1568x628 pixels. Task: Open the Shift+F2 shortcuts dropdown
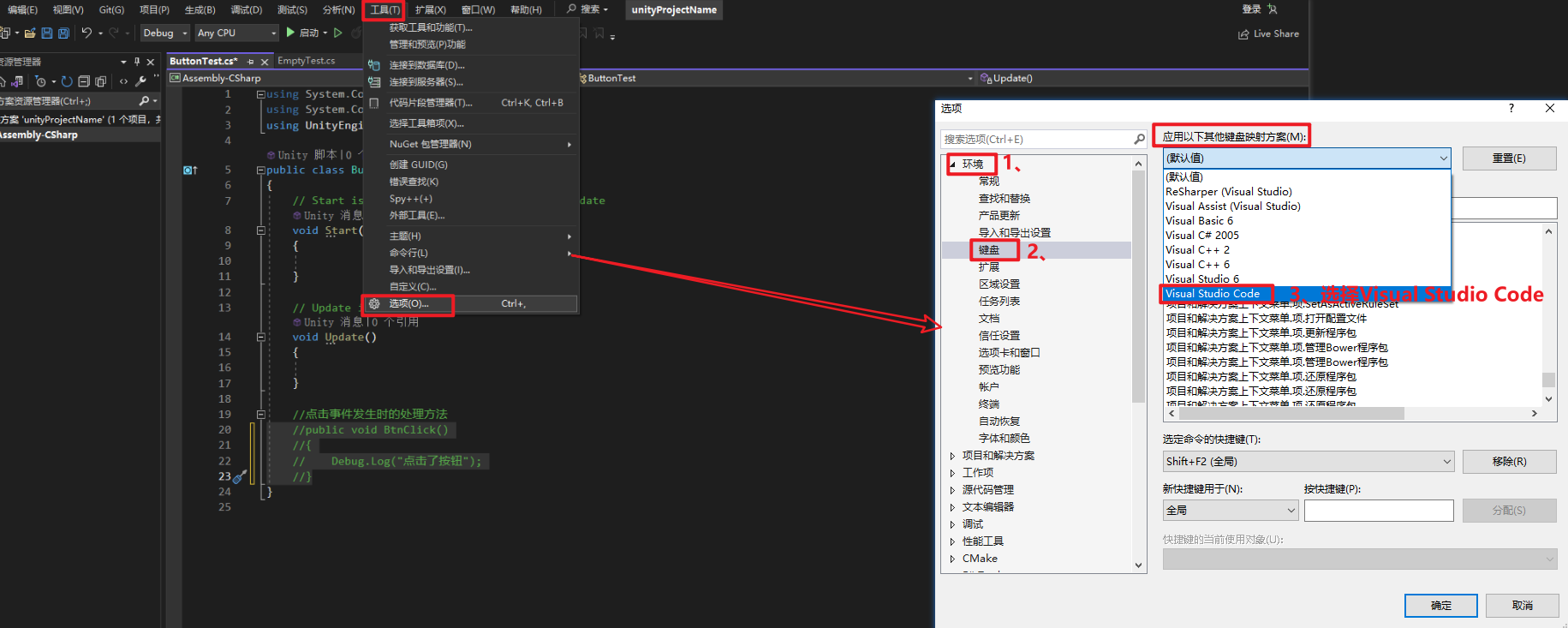coord(1308,461)
